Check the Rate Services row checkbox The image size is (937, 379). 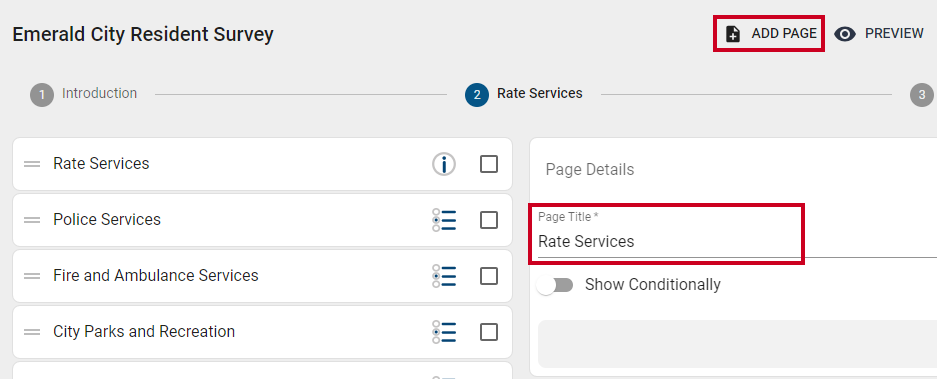tap(489, 164)
